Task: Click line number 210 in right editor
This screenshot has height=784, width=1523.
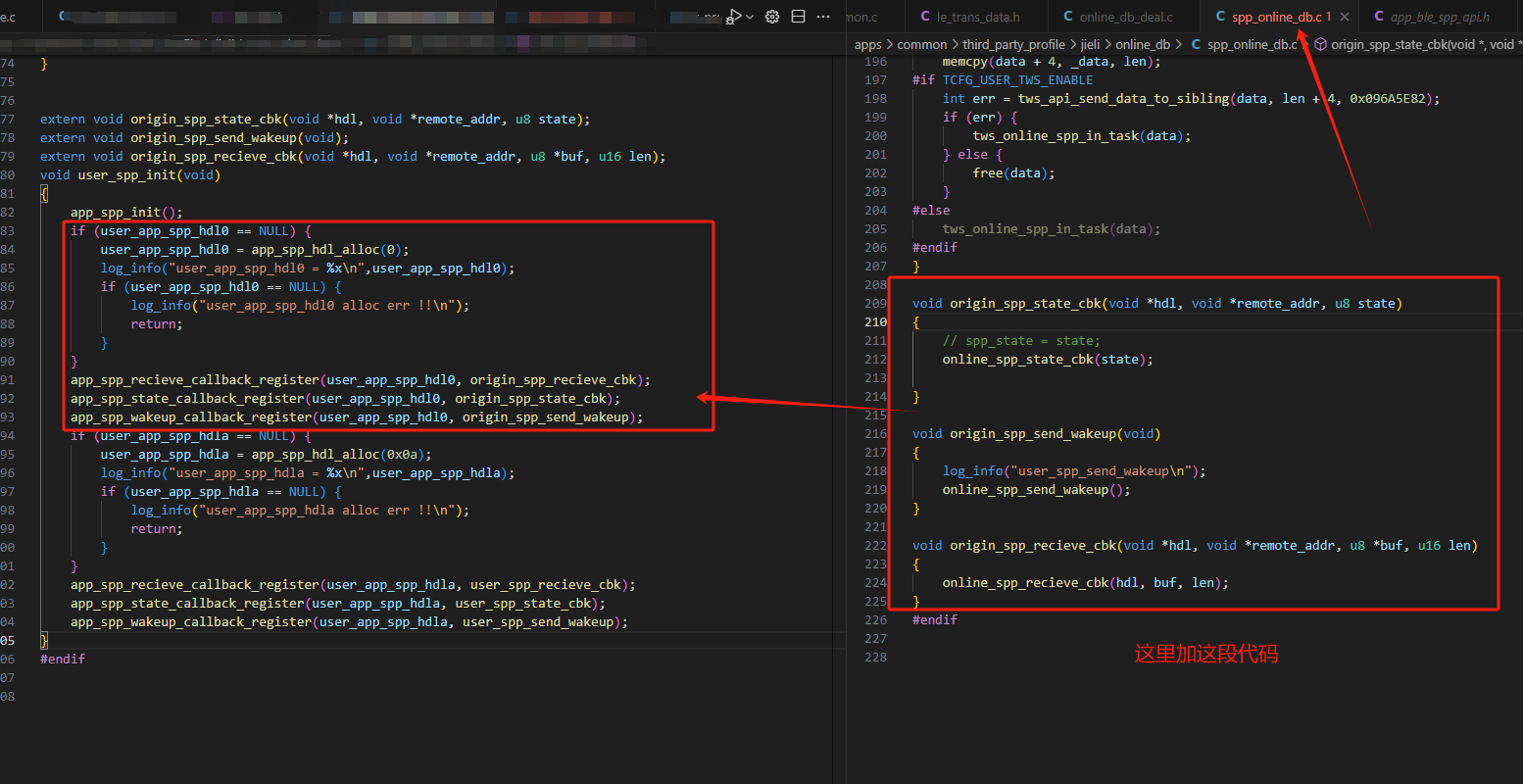Action: tap(875, 322)
